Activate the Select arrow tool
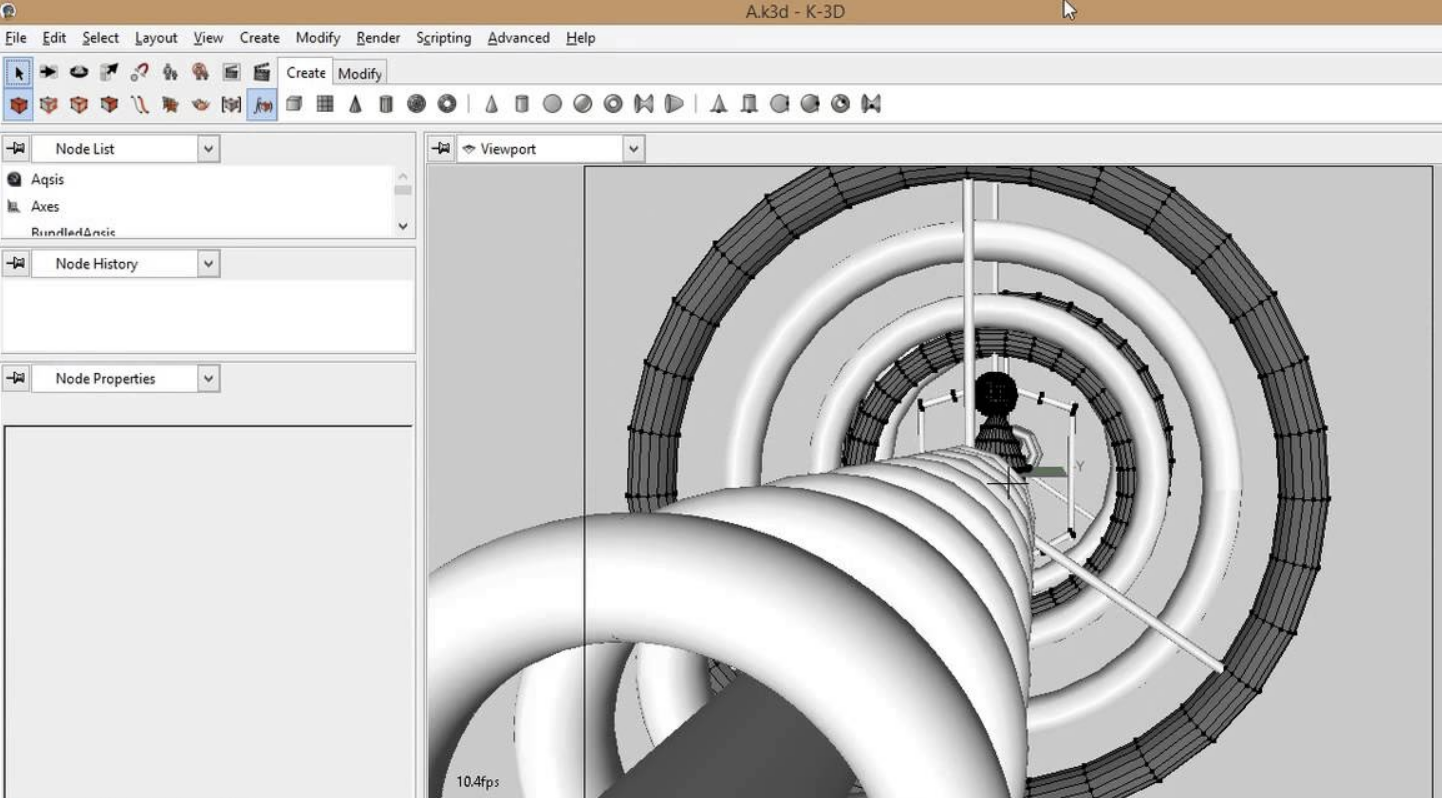Viewport: 1442px width, 798px height. (19, 72)
